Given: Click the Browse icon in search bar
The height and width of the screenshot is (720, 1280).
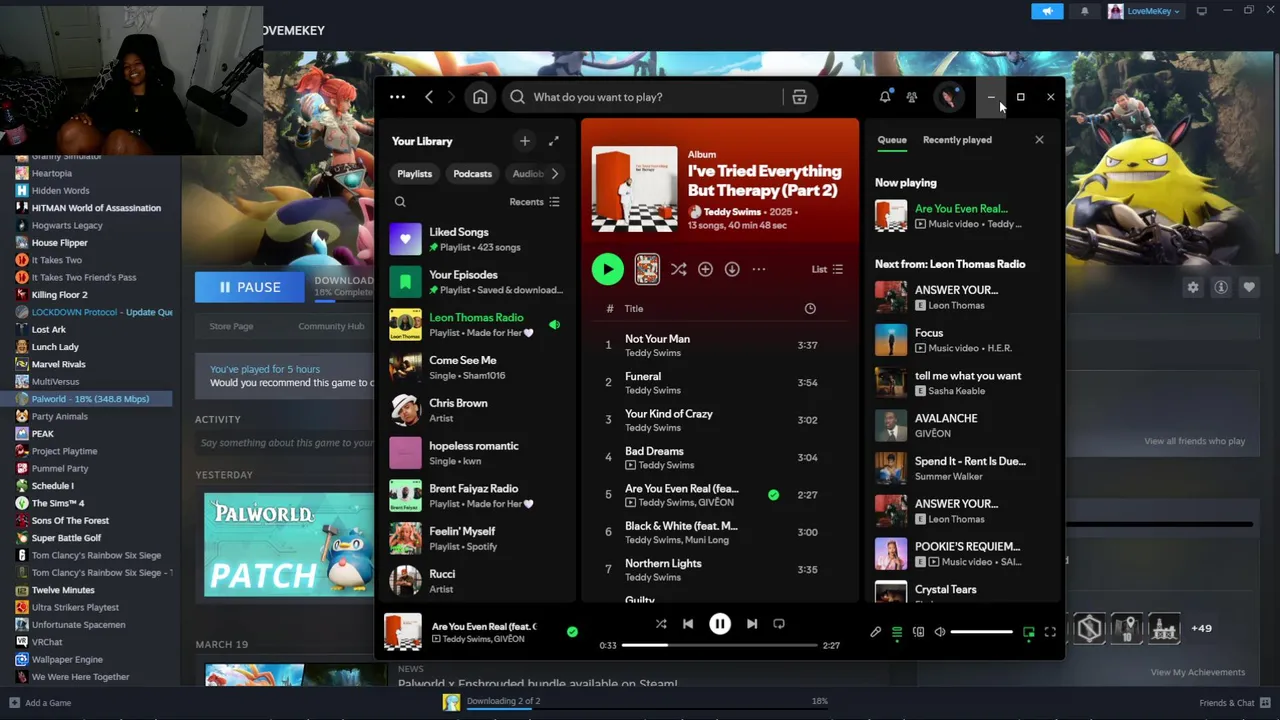Looking at the screenshot, I should pos(799,97).
